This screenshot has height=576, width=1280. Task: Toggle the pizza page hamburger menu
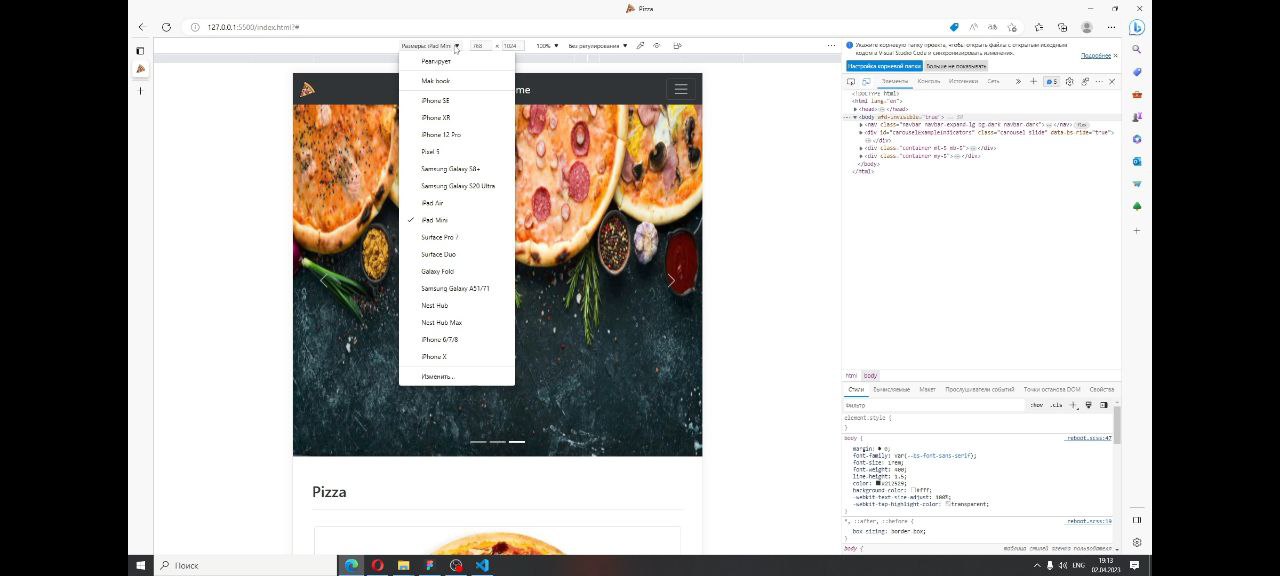click(x=681, y=89)
